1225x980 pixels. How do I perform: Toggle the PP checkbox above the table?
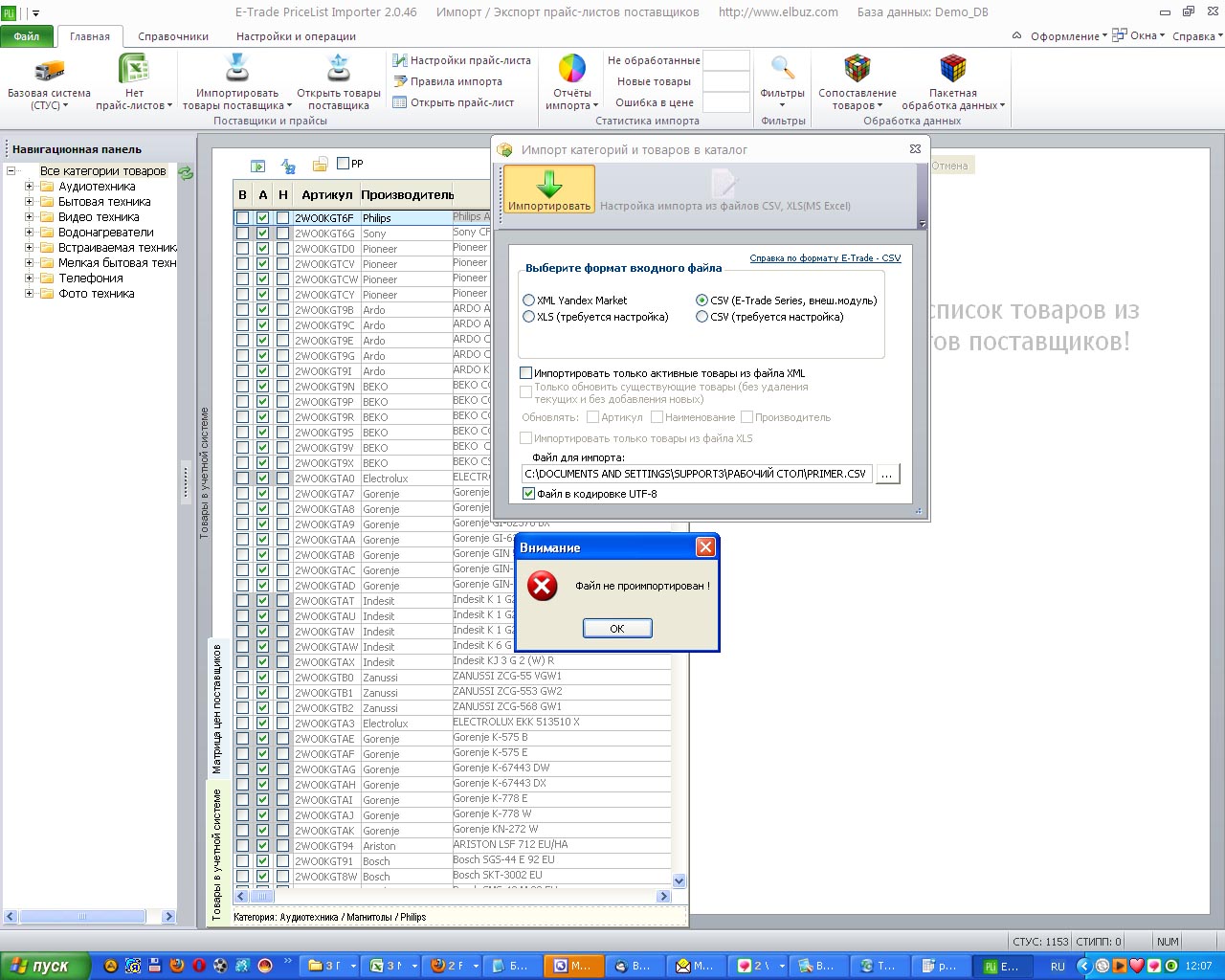[344, 164]
